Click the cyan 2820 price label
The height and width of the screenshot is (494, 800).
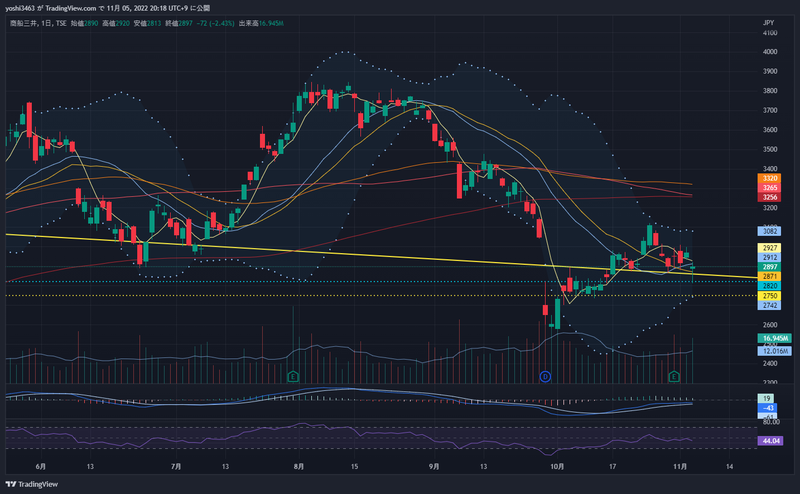point(769,286)
